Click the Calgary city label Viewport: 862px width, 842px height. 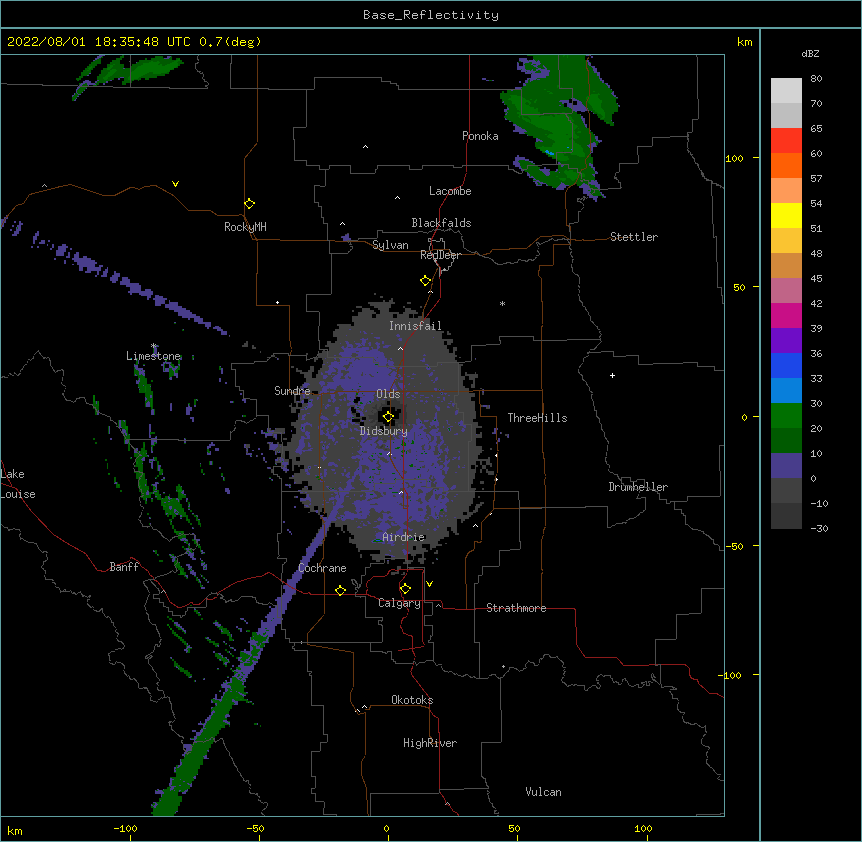tap(399, 603)
